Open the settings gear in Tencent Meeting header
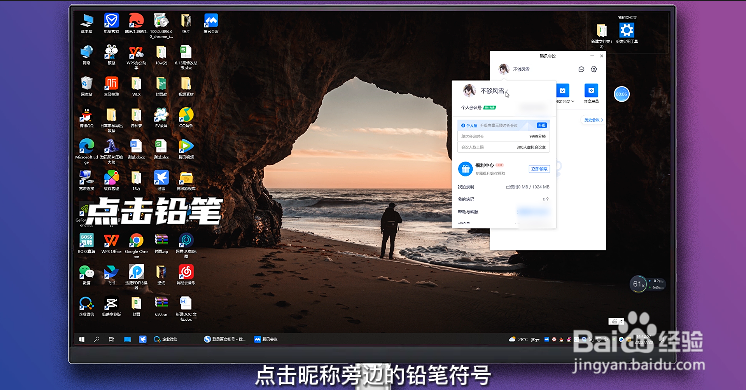 tap(594, 69)
